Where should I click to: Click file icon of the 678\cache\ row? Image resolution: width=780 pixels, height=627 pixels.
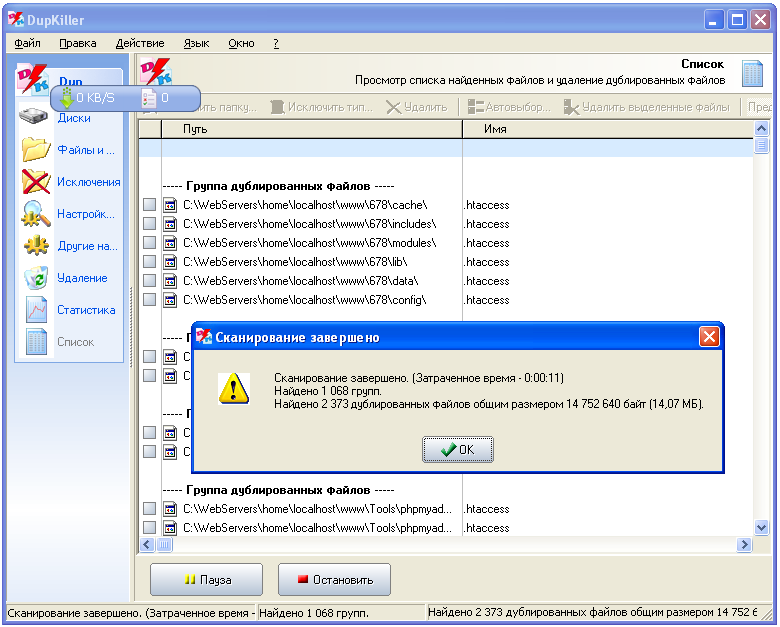(170, 205)
